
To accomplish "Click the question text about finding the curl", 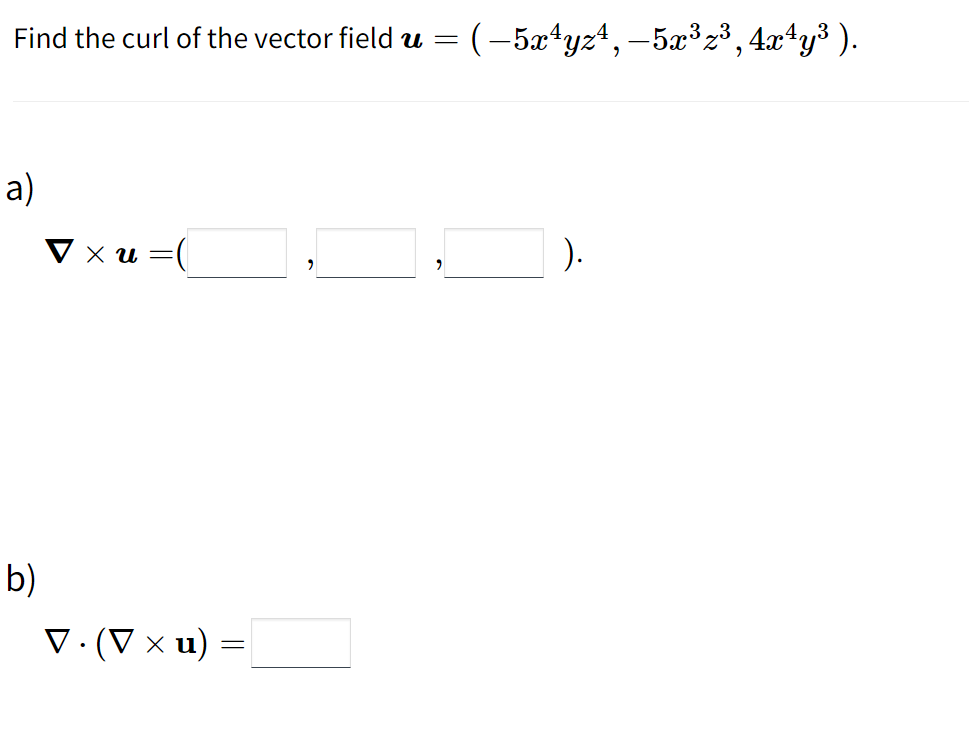I will pyautogui.click(x=200, y=38).
